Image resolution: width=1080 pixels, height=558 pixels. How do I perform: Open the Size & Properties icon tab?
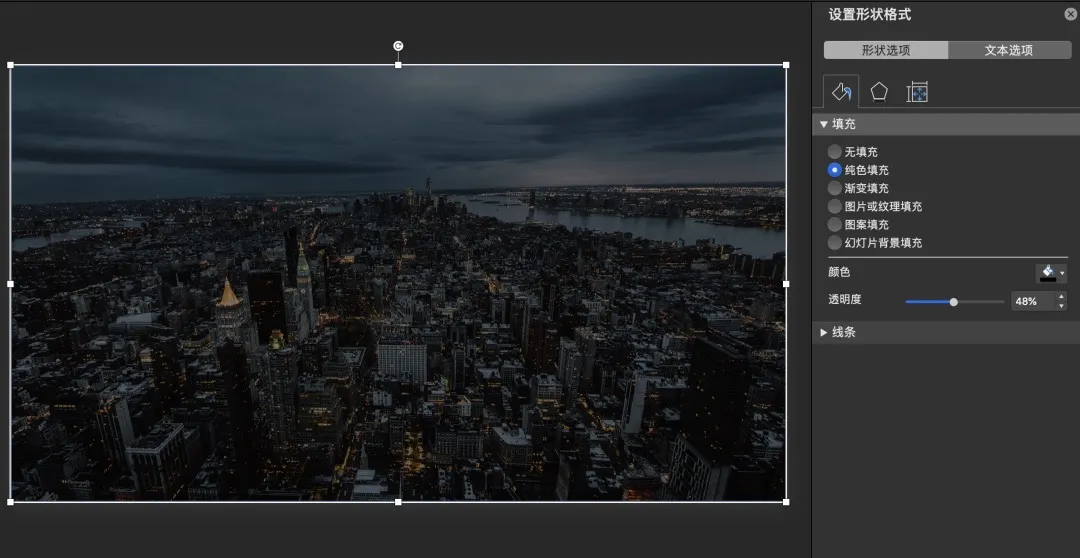(917, 92)
